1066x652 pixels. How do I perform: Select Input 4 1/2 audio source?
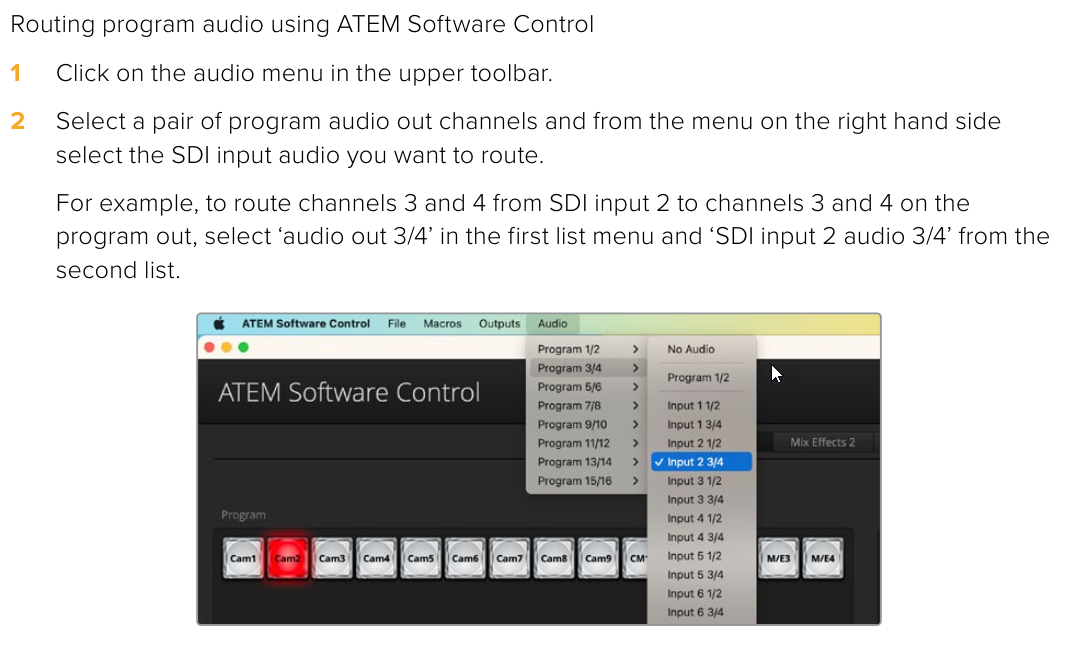click(702, 518)
